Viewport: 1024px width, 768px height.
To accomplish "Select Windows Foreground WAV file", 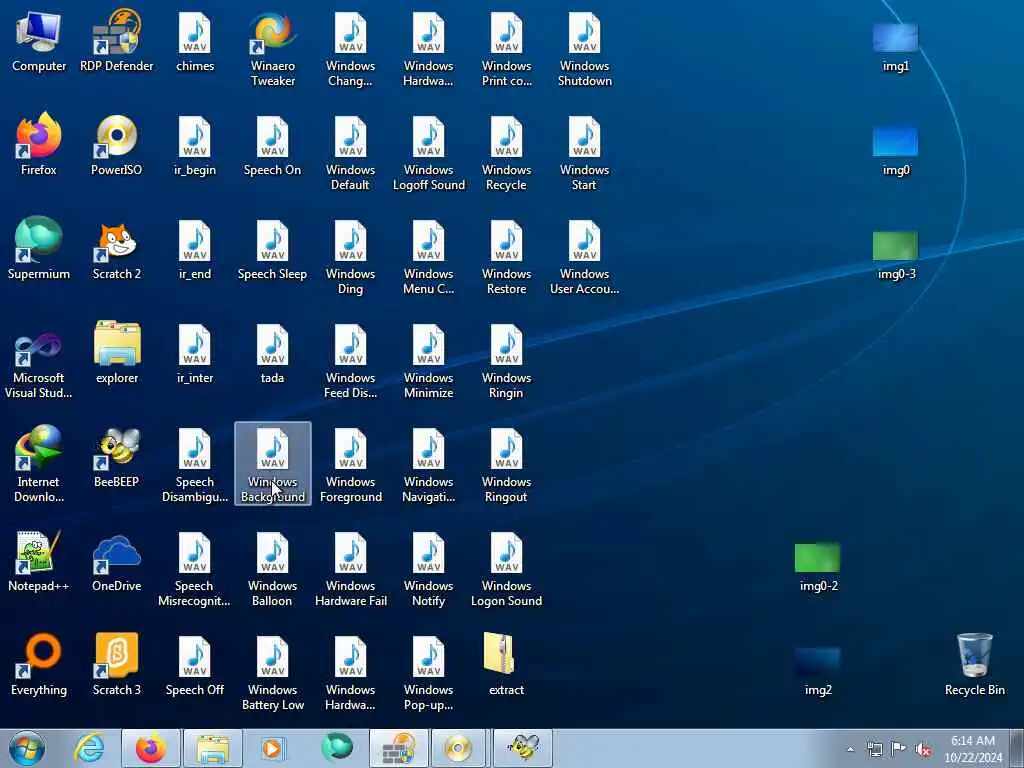I will point(350,465).
